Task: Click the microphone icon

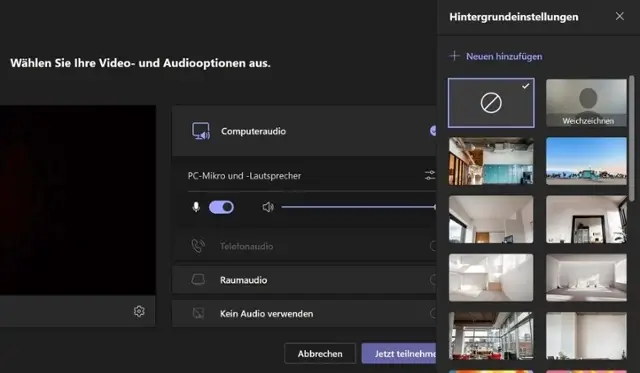Action: (x=196, y=207)
